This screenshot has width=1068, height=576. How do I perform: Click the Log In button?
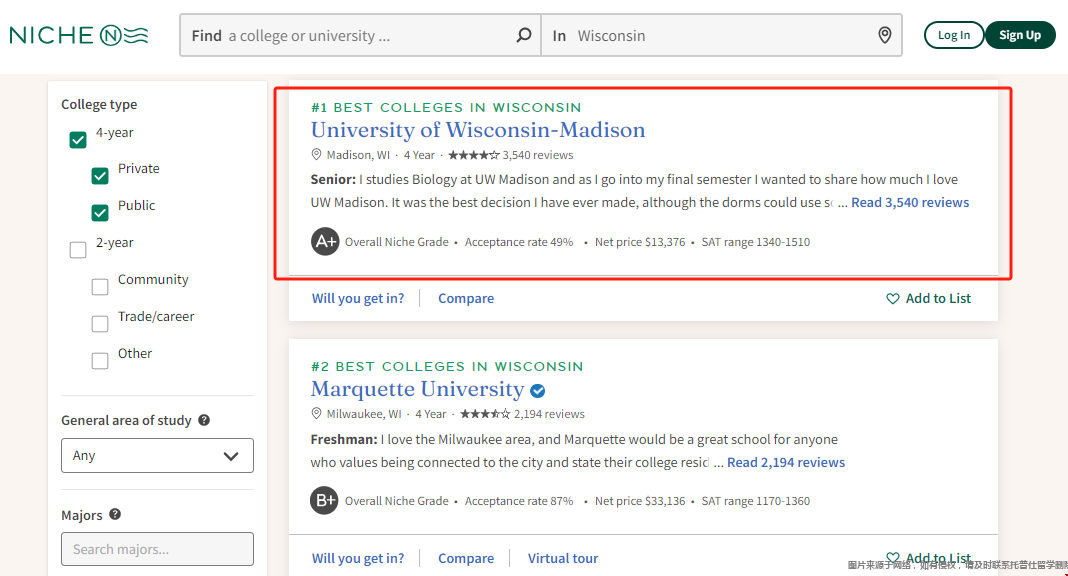point(954,35)
